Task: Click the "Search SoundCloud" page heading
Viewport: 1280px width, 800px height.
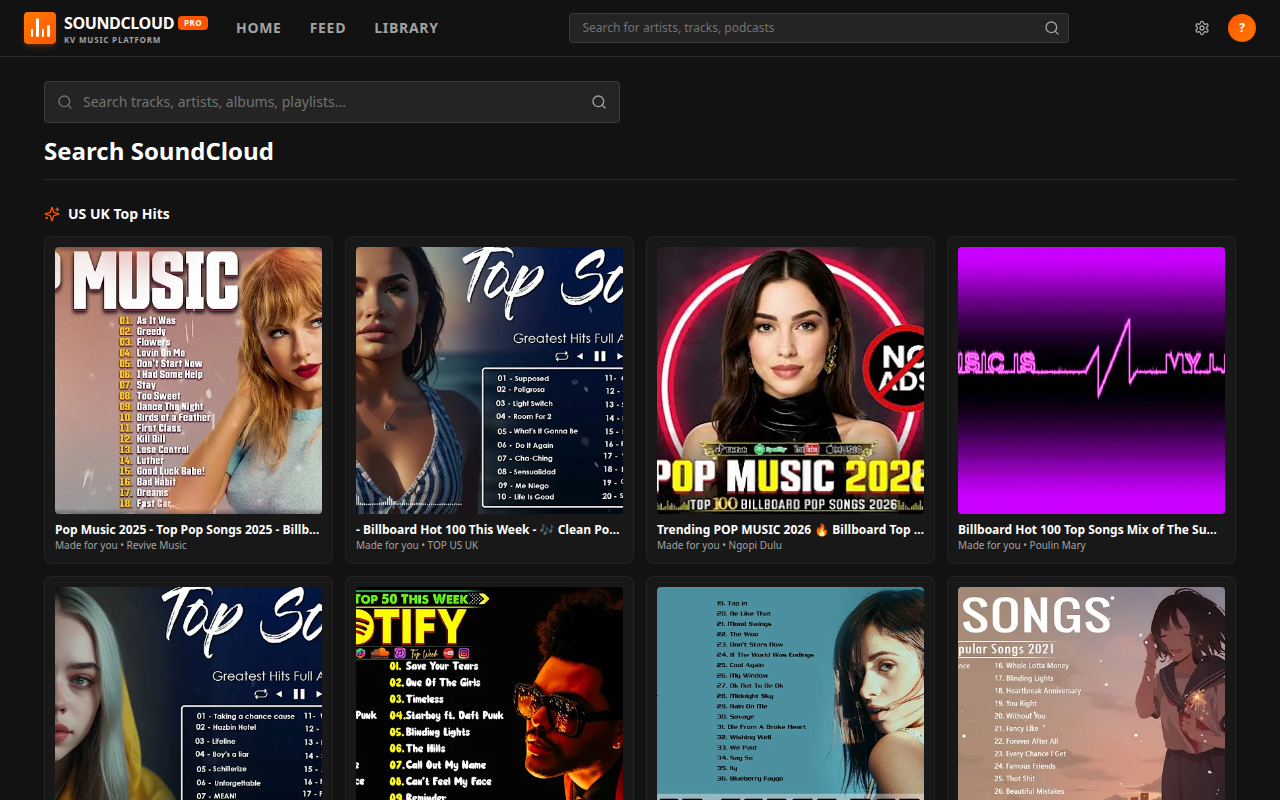Action: (159, 152)
